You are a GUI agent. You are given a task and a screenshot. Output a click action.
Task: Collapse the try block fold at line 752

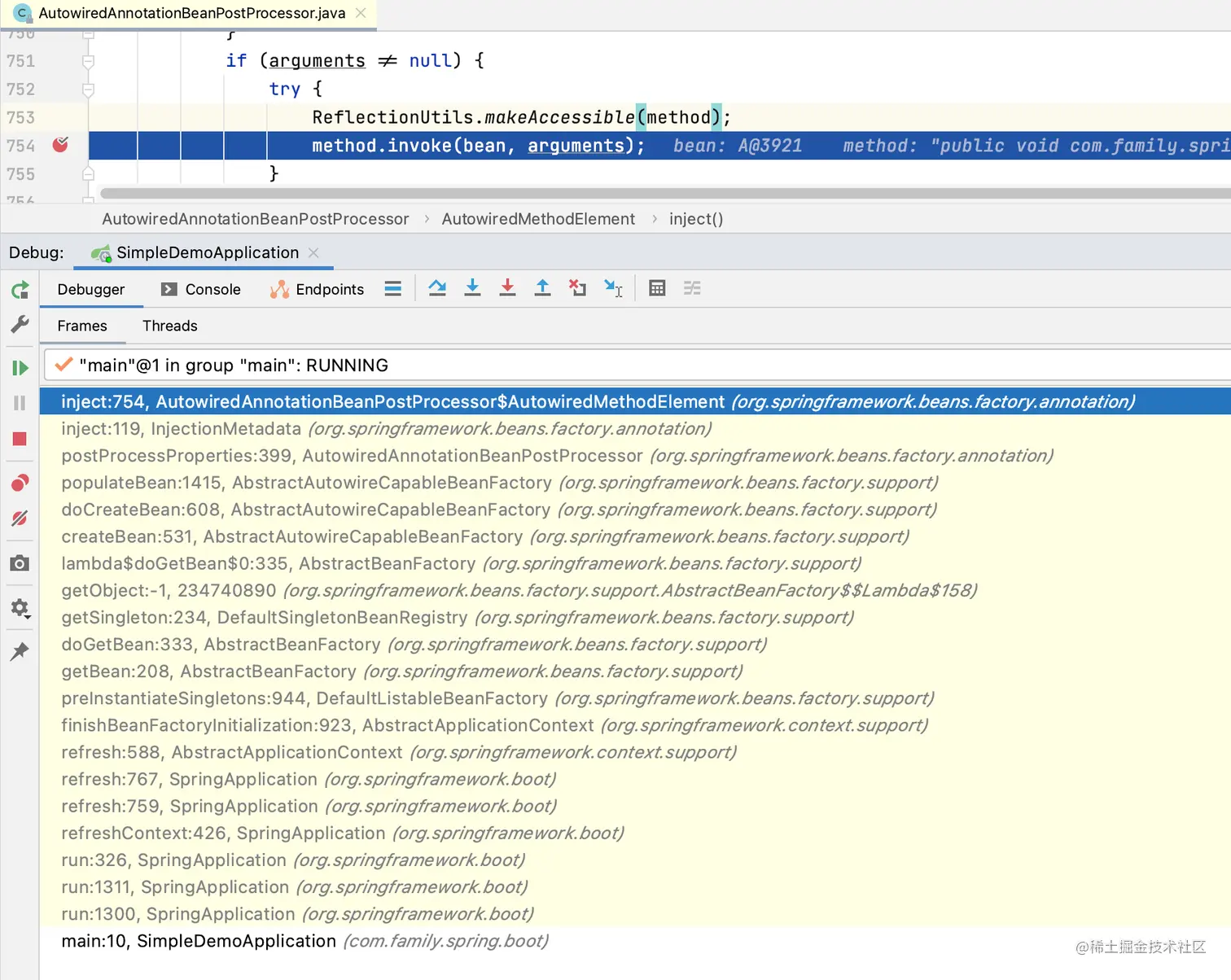coord(89,90)
